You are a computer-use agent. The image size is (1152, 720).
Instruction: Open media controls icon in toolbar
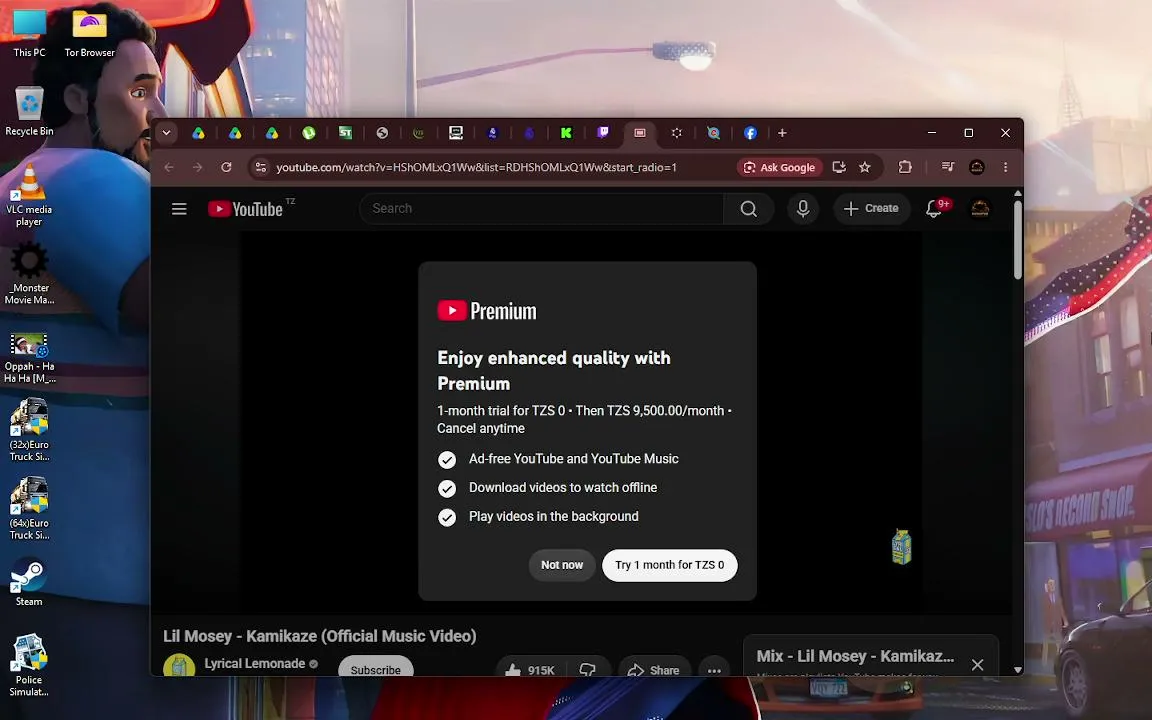click(948, 168)
